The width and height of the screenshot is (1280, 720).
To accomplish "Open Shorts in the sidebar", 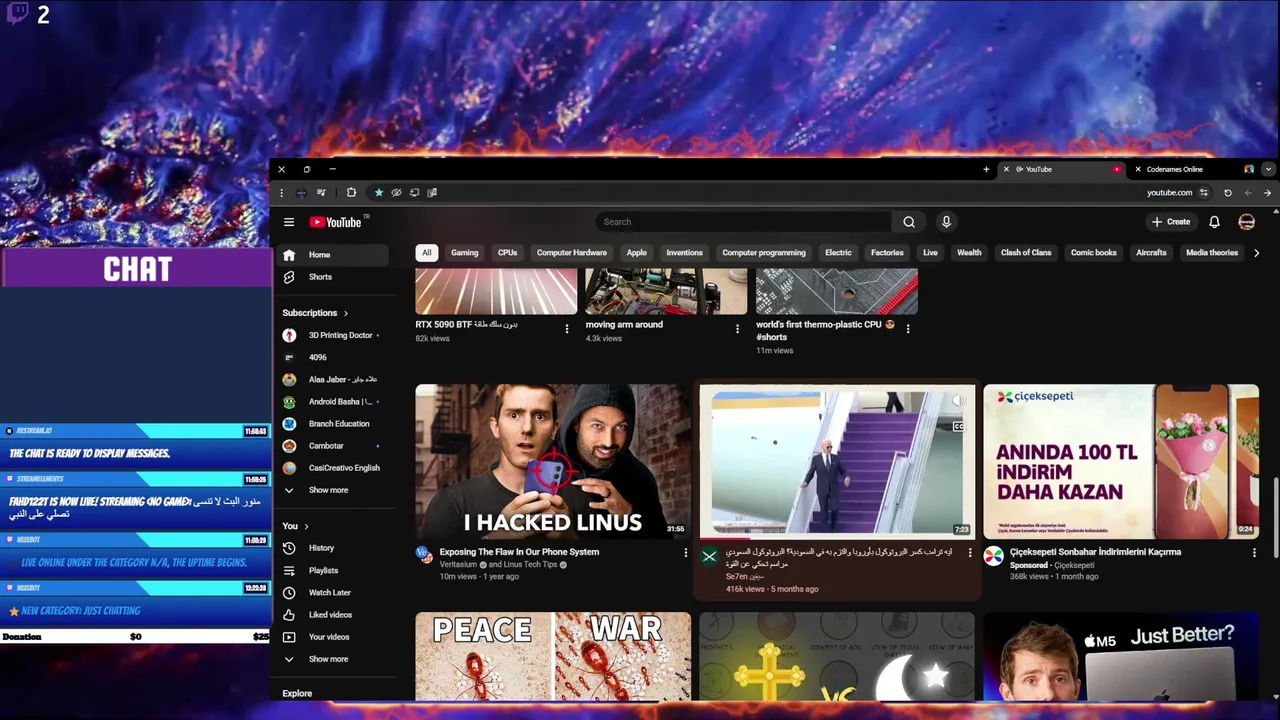I will [x=332, y=277].
